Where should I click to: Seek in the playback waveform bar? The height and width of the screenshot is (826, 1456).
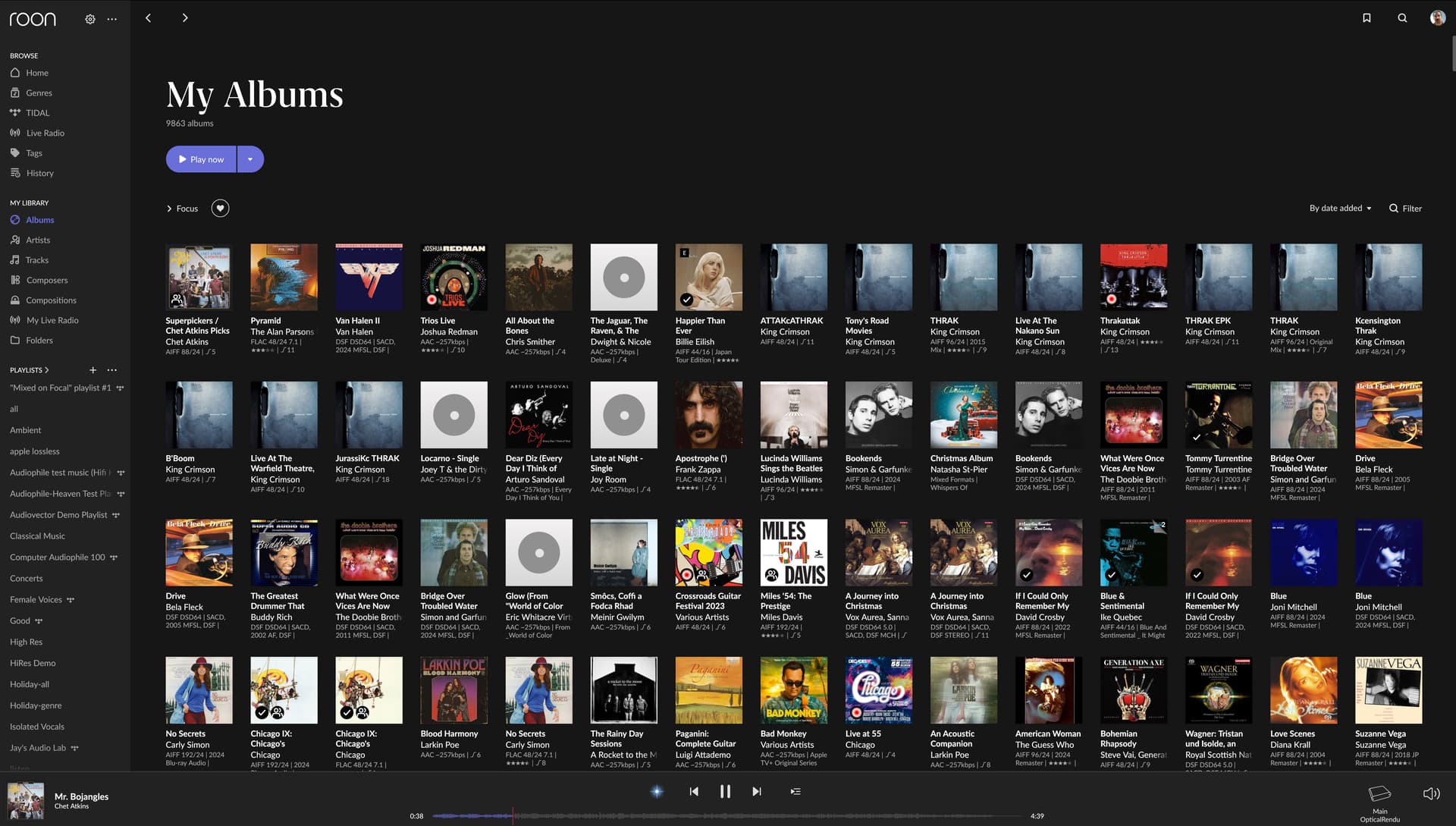(x=726, y=816)
